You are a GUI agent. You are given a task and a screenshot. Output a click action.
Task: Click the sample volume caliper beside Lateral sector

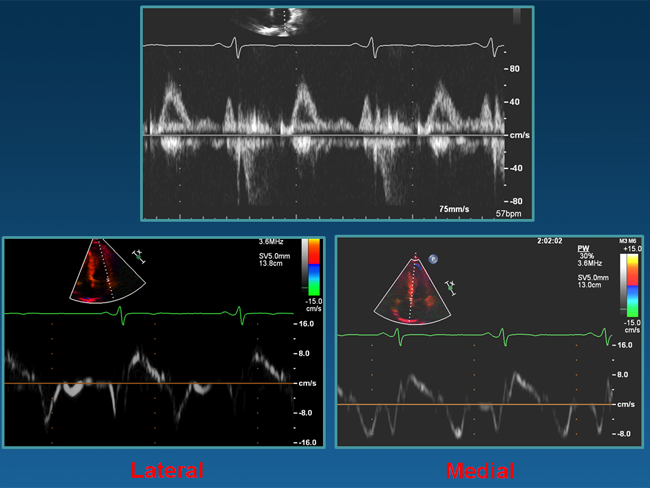pos(139,255)
